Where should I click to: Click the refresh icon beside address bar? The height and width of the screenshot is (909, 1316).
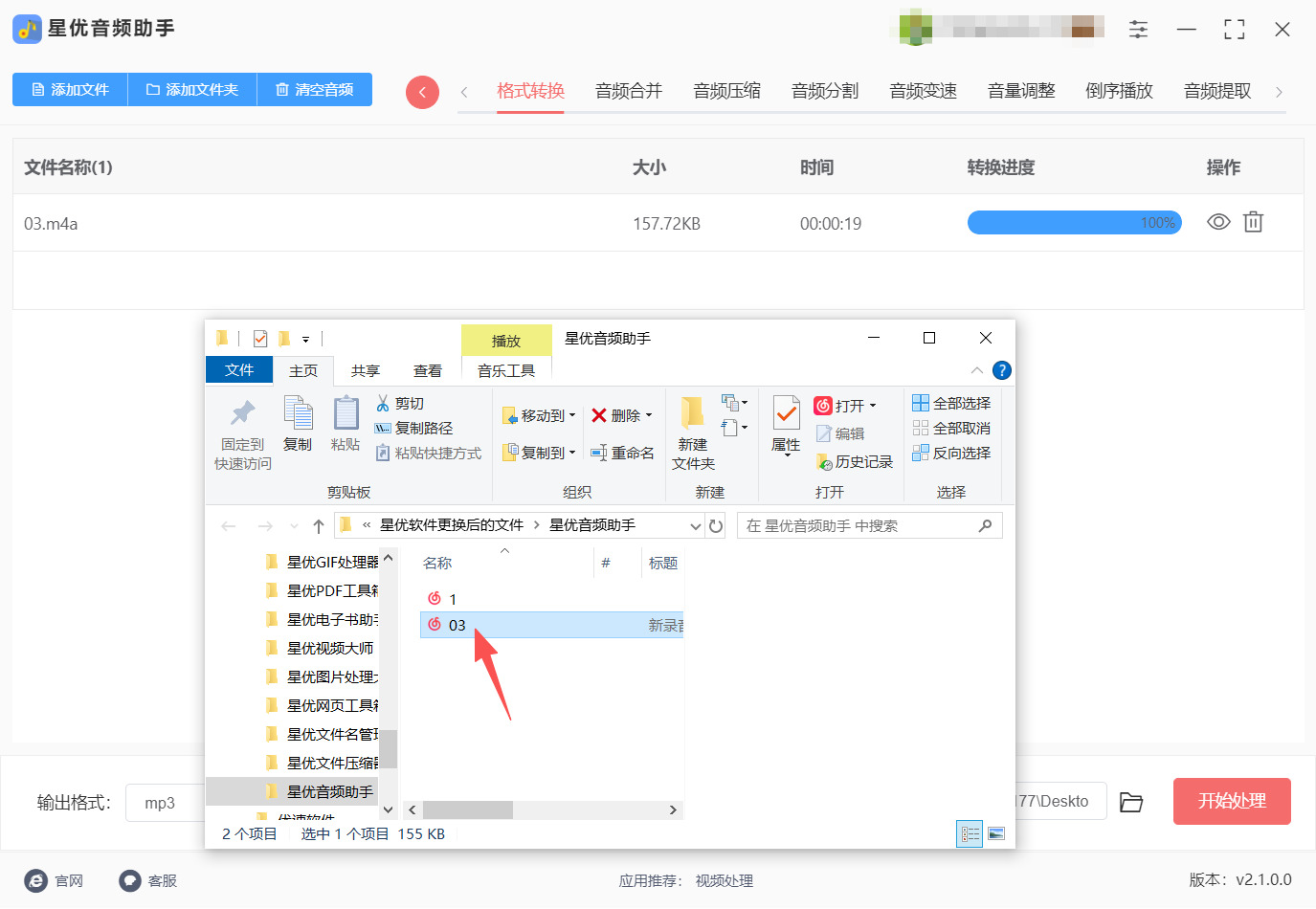click(716, 525)
